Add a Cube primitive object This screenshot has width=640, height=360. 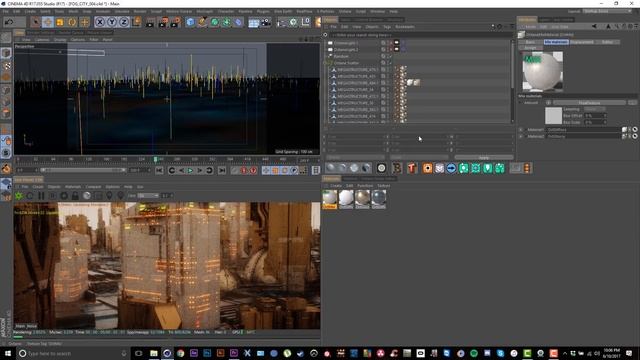(x=190, y=22)
